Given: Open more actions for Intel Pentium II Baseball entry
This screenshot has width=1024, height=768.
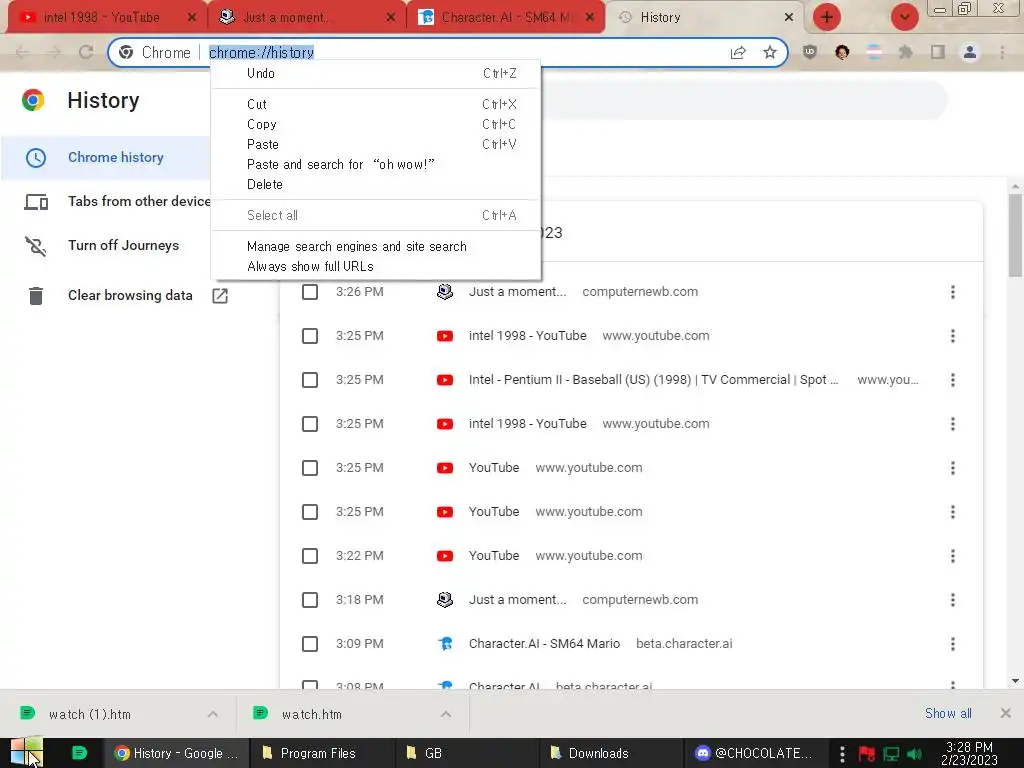Looking at the screenshot, I should [x=953, y=380].
